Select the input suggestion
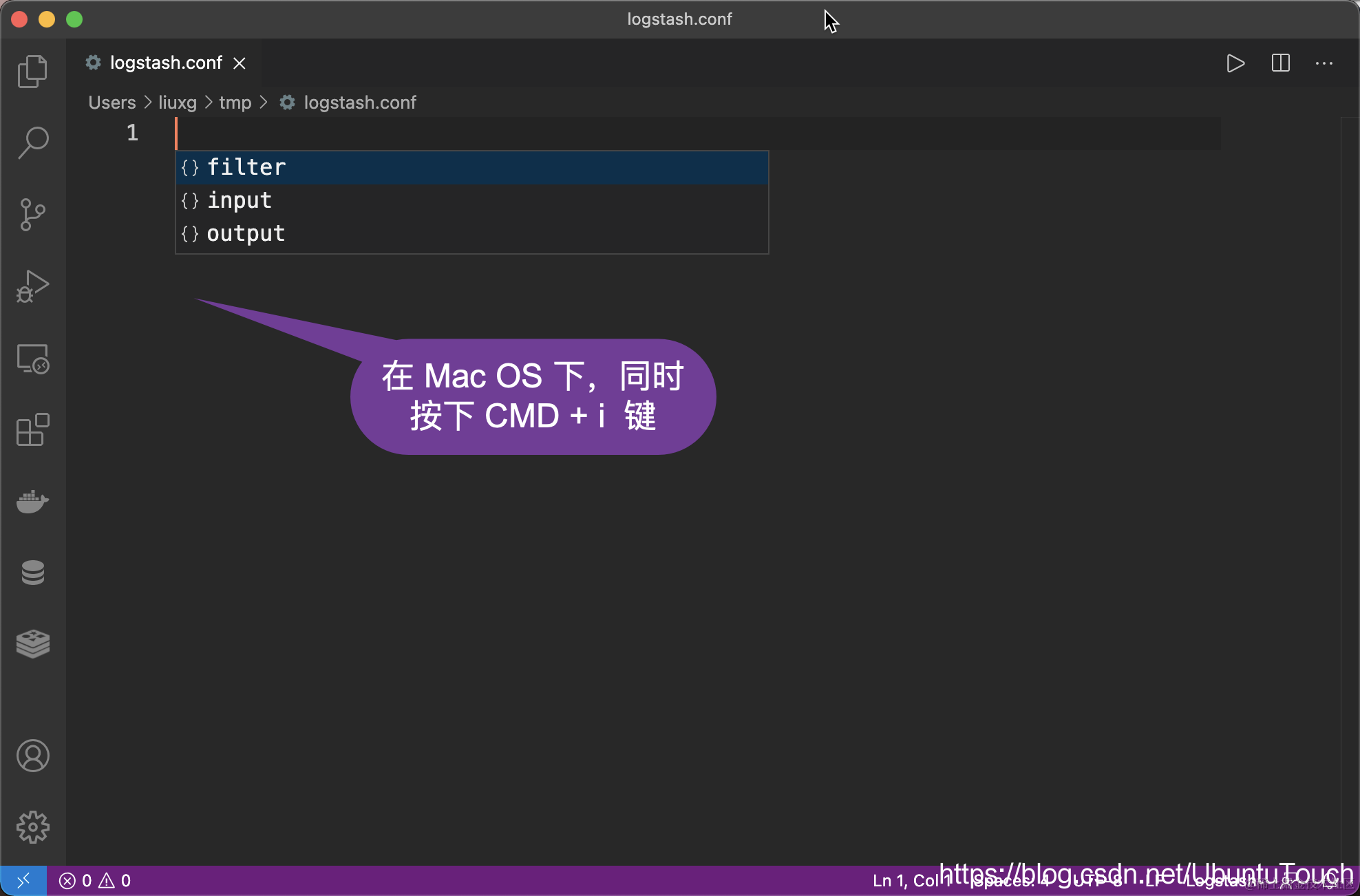 pyautogui.click(x=240, y=200)
